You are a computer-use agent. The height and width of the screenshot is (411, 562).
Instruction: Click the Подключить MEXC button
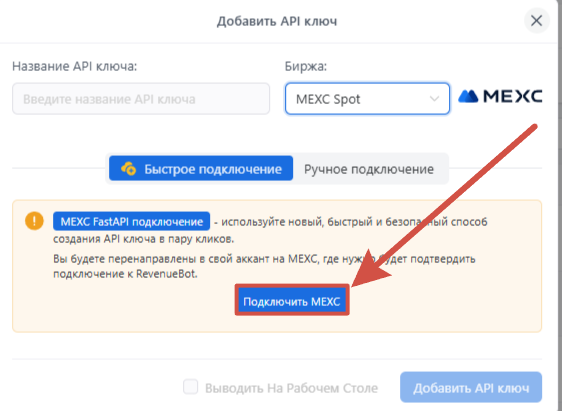[x=292, y=301]
